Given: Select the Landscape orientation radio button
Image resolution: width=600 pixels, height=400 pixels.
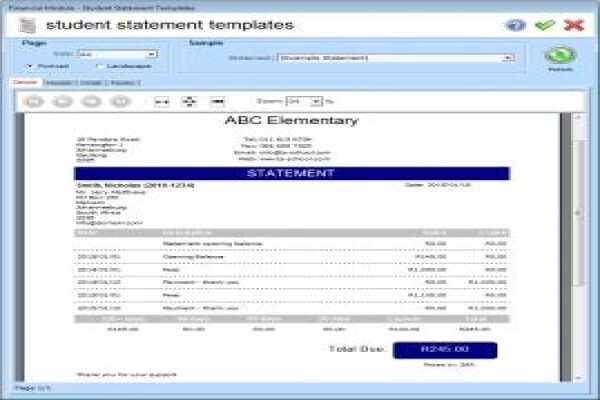Looking at the screenshot, I should (100, 66).
